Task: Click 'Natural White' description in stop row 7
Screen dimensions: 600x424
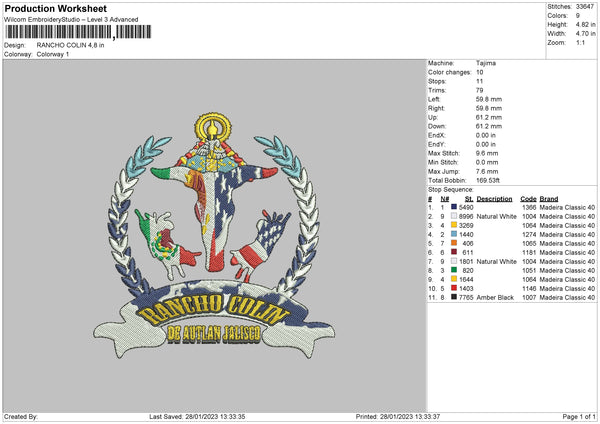Action: pyautogui.click(x=496, y=261)
